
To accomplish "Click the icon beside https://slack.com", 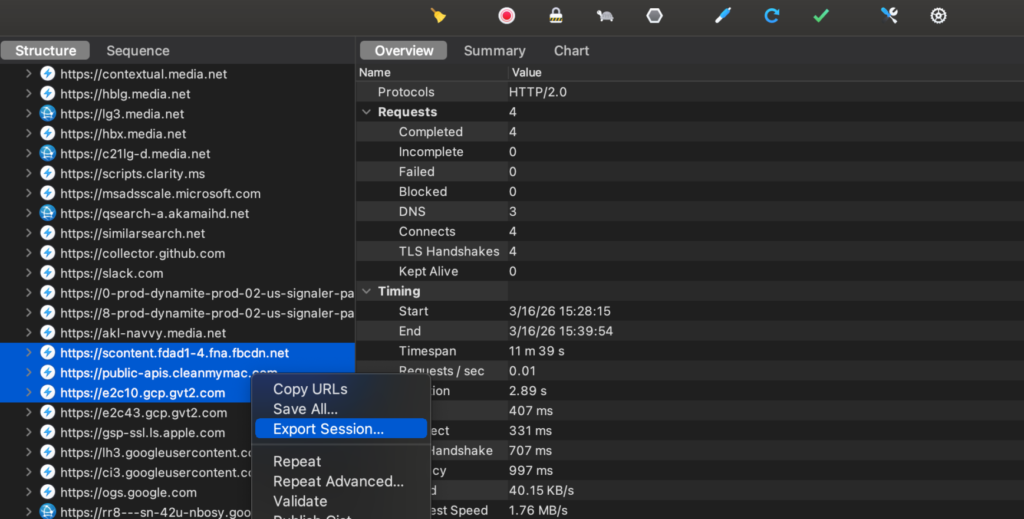I will [x=47, y=273].
